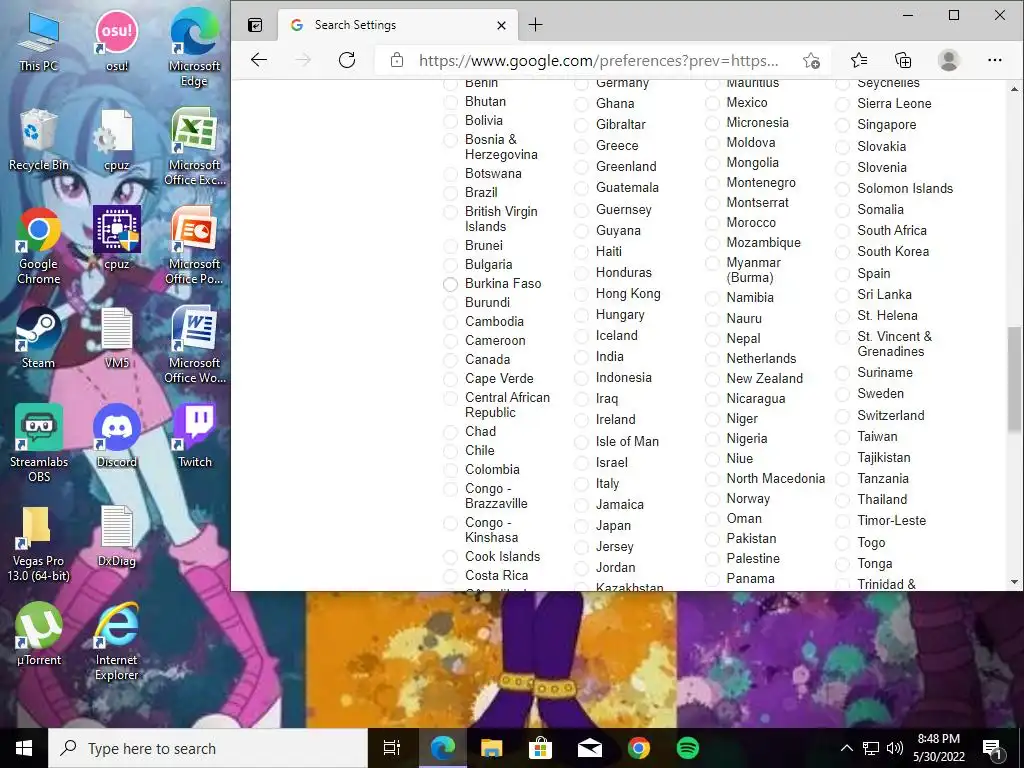Select Ireland region option
The height and width of the screenshot is (768, 1024).
(x=581, y=421)
